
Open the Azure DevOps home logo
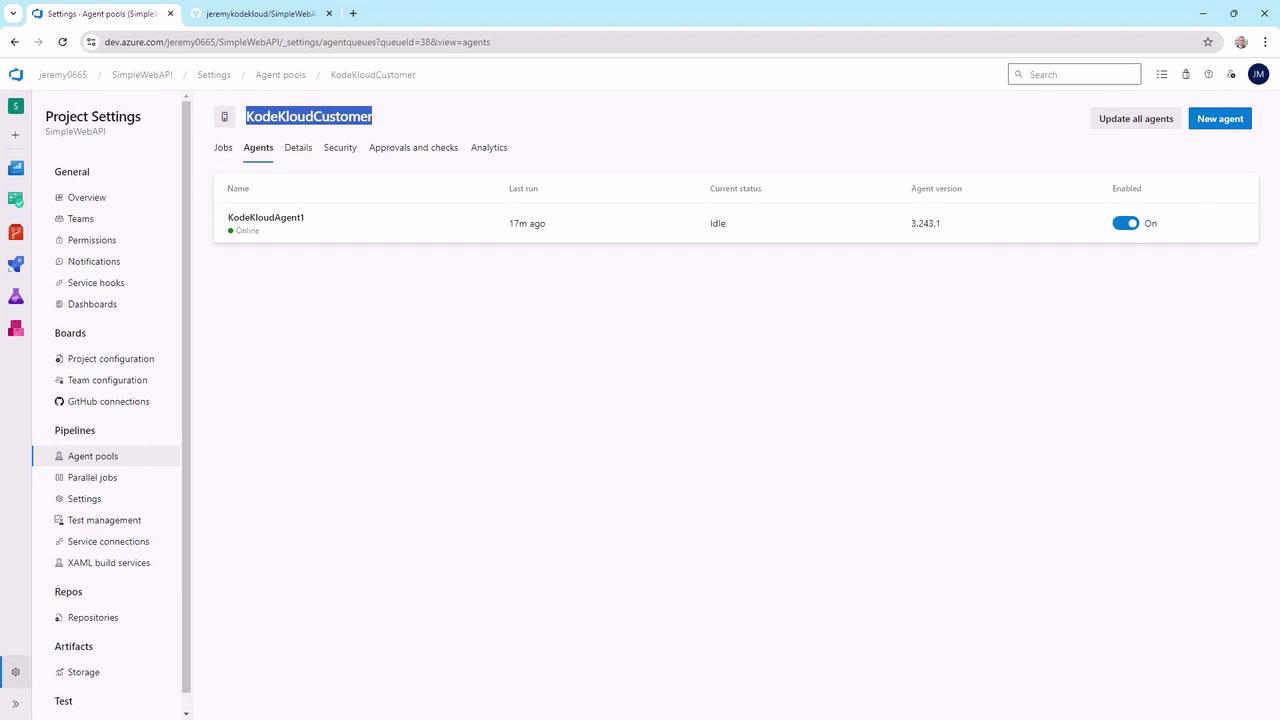point(15,74)
